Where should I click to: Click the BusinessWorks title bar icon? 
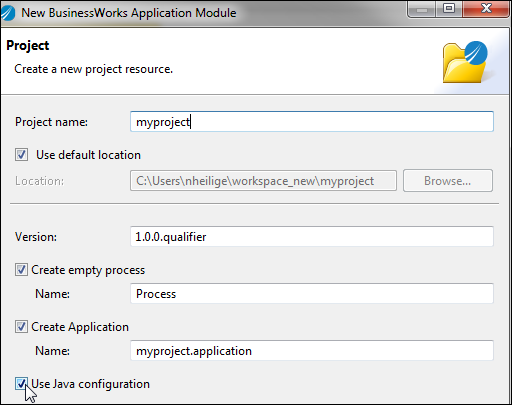click(x=8, y=13)
